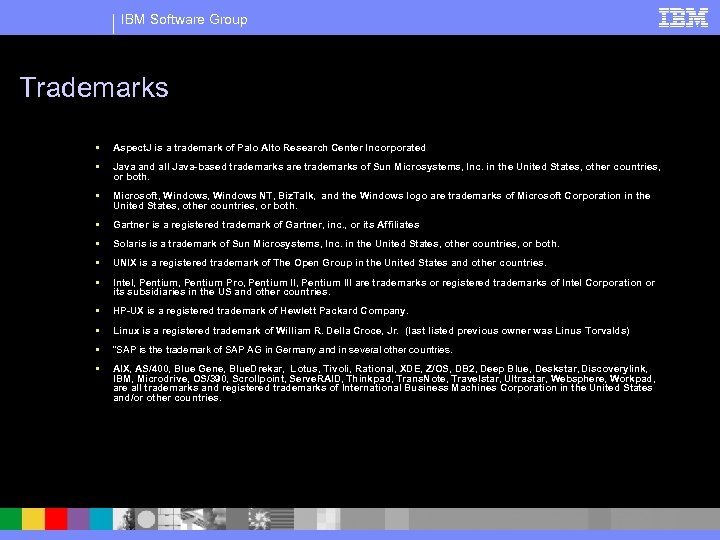Image resolution: width=720 pixels, height=540 pixels.
Task: Click the "IBM Software Group" header text
Action: tap(184, 19)
